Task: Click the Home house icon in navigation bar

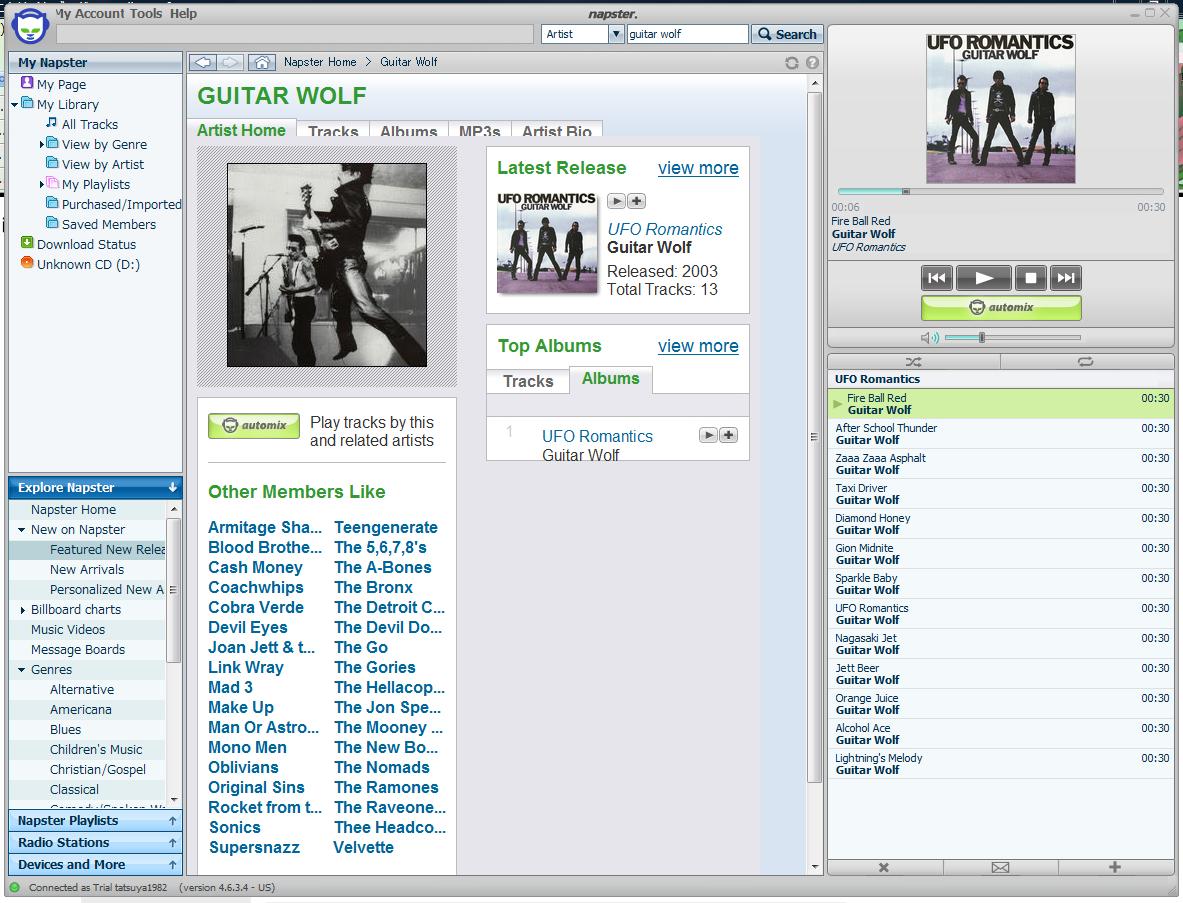Action: click(x=261, y=62)
